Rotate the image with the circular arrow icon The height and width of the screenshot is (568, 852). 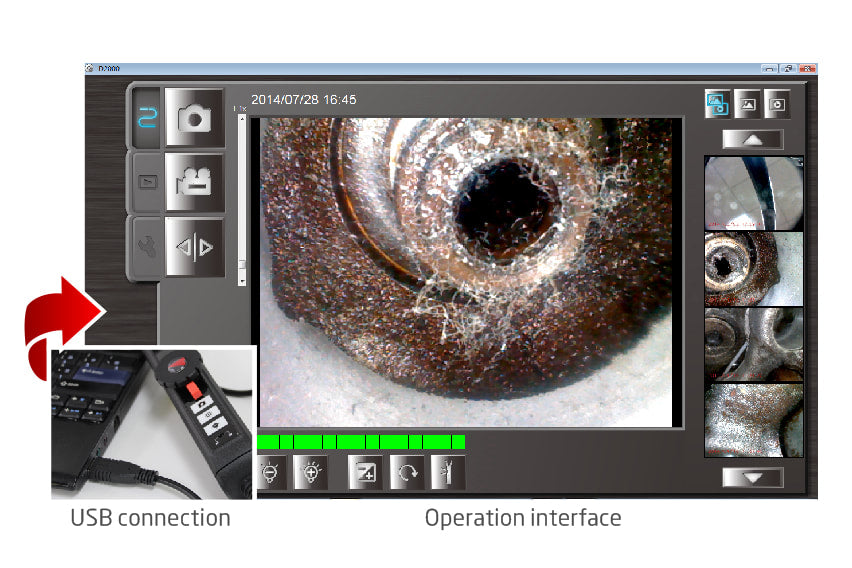click(x=406, y=471)
